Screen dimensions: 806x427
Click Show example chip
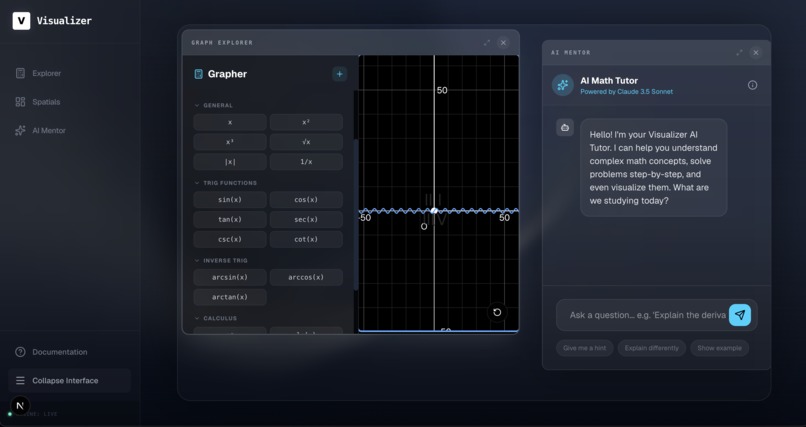(x=720, y=348)
